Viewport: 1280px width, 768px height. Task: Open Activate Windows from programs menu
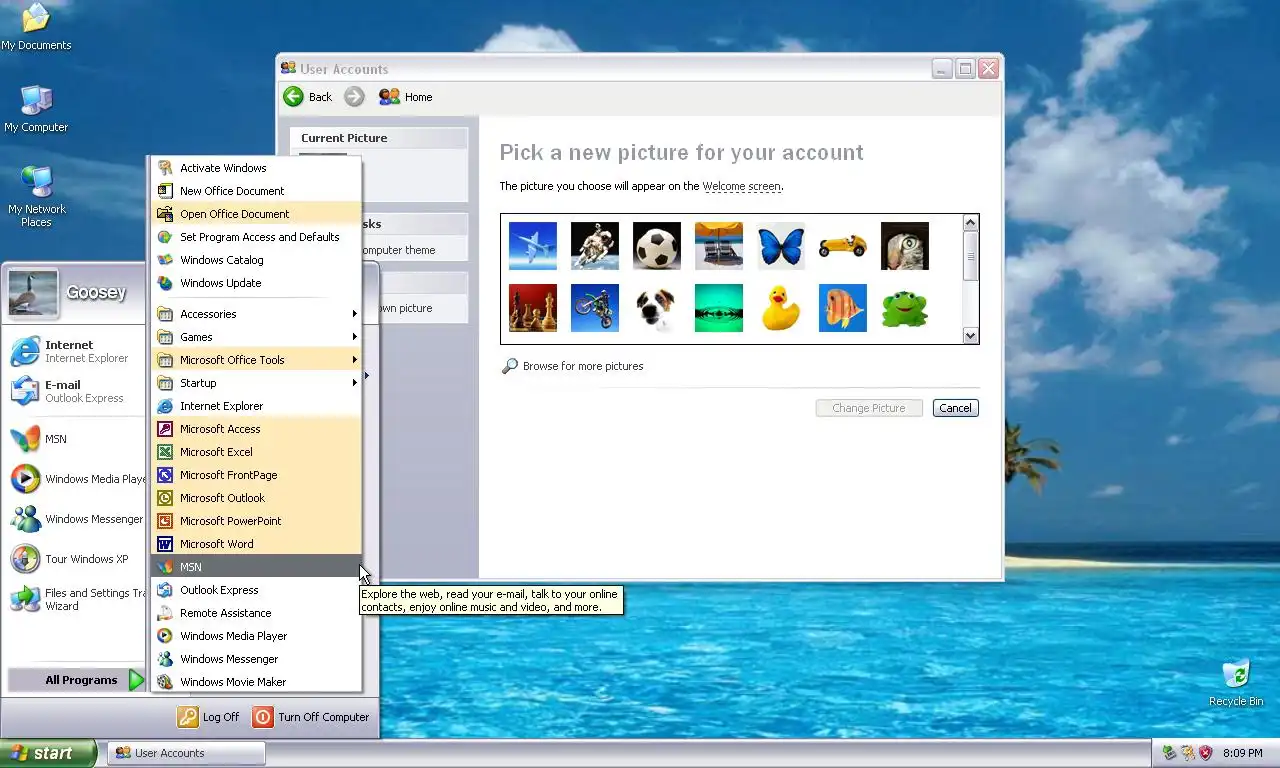pyautogui.click(x=256, y=168)
